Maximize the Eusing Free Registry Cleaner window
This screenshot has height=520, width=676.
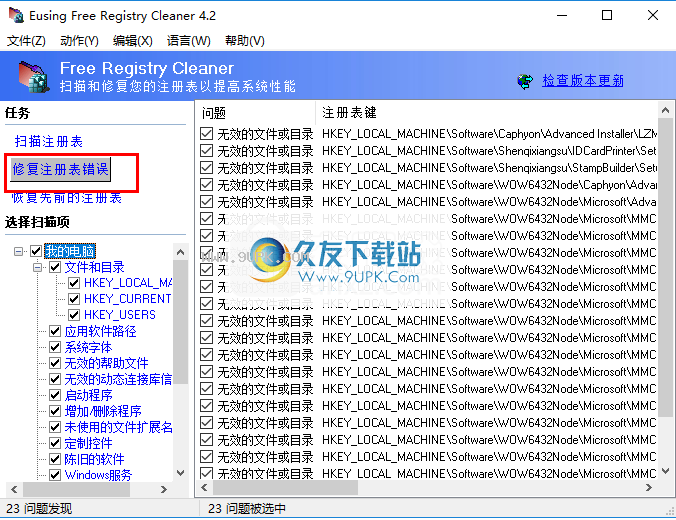click(607, 16)
